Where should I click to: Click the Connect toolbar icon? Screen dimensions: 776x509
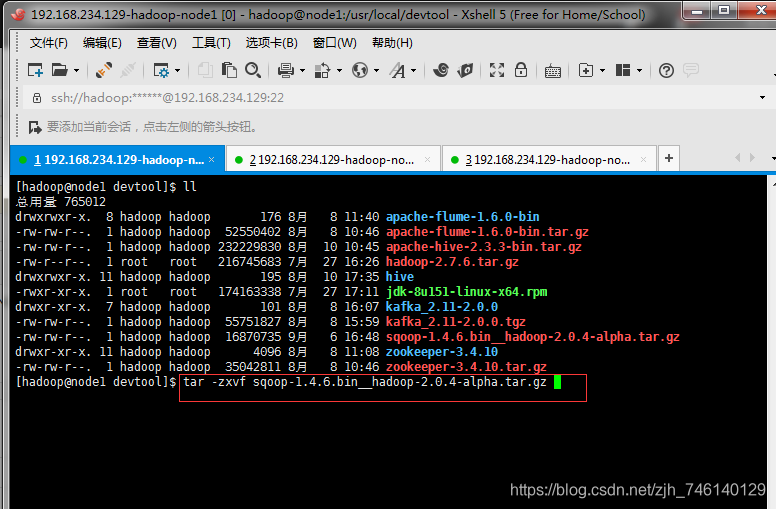[x=103, y=70]
